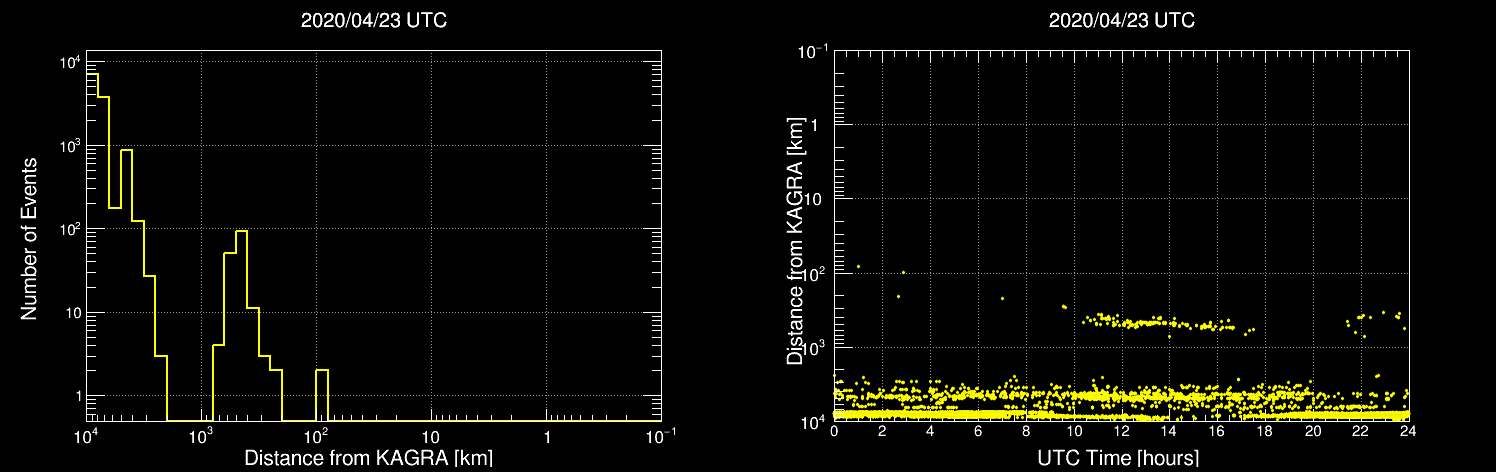Click the scatter plot y-axis tick label 10^-1
The image size is (1496, 472).
tap(815, 50)
